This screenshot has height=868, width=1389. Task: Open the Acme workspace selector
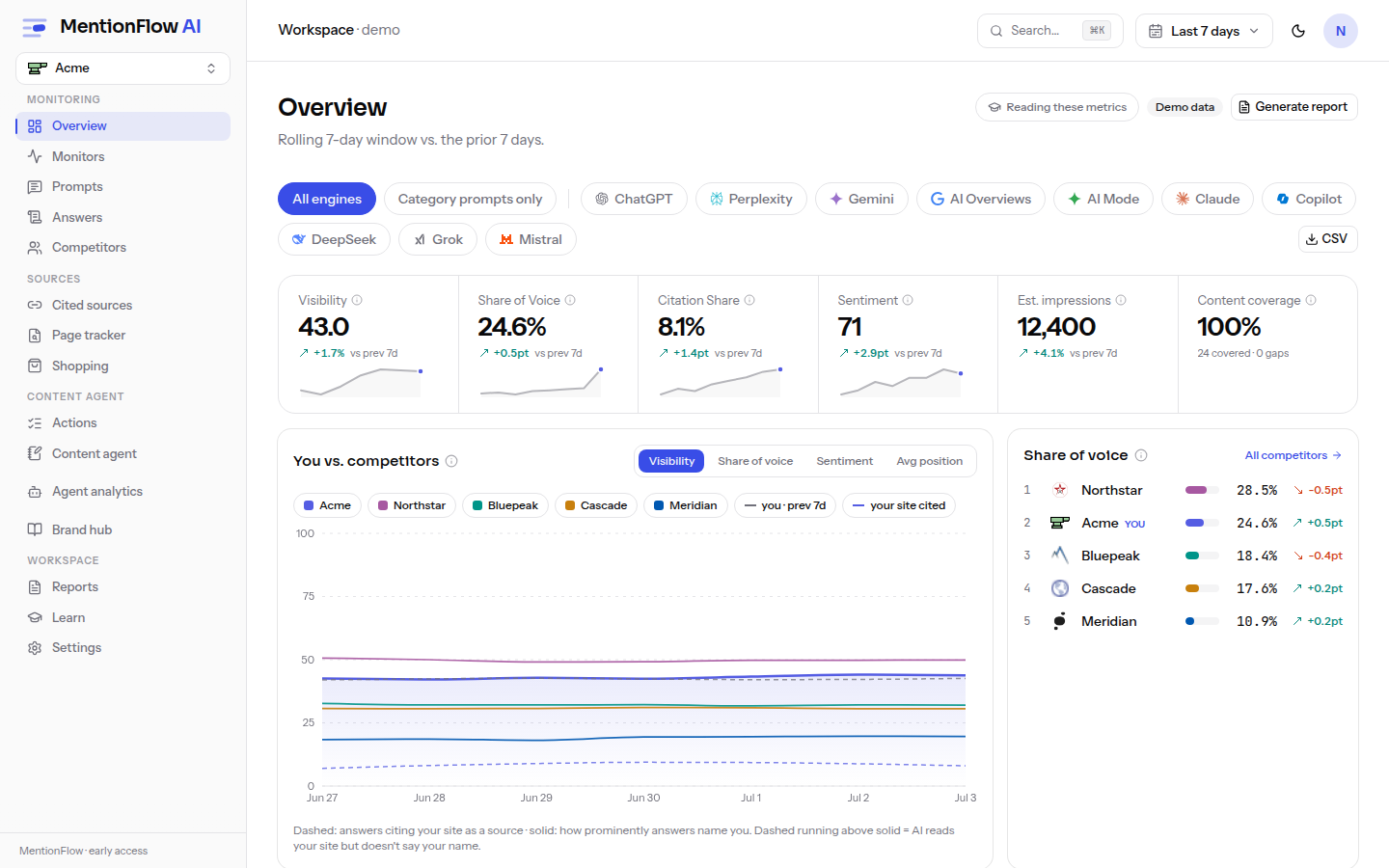click(x=123, y=68)
